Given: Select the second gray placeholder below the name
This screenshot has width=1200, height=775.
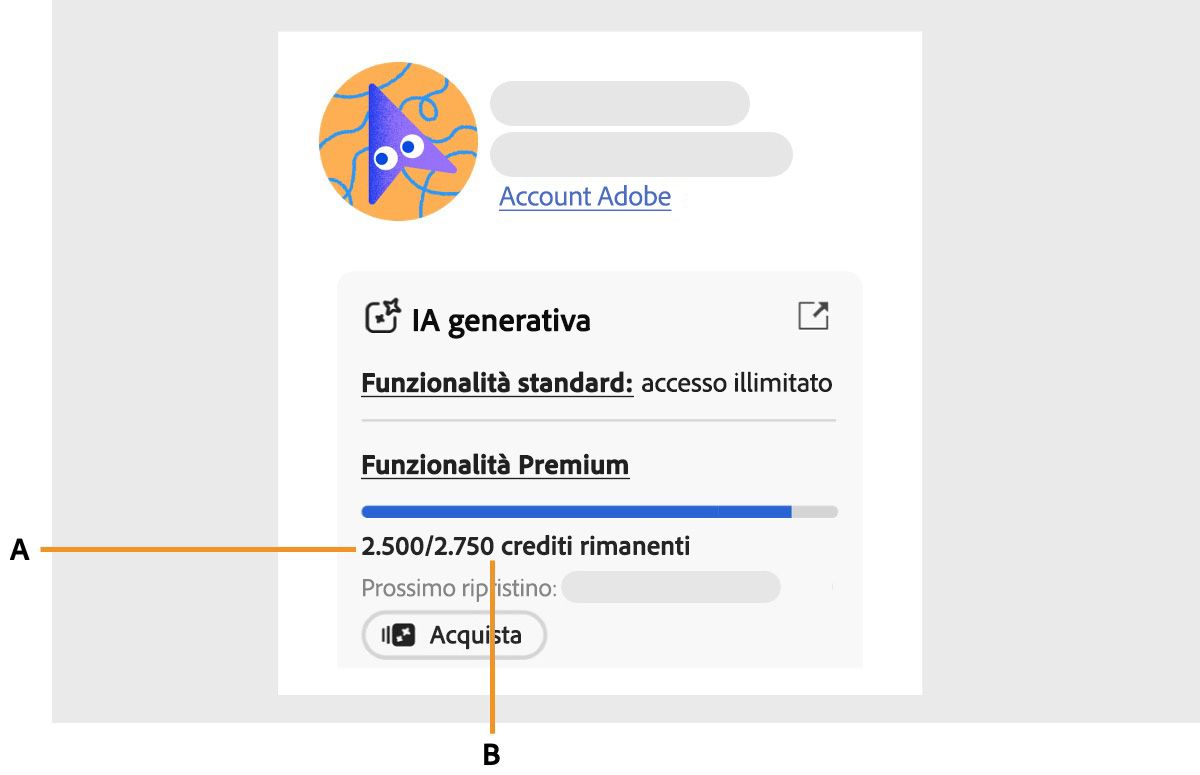Looking at the screenshot, I should 640,154.
